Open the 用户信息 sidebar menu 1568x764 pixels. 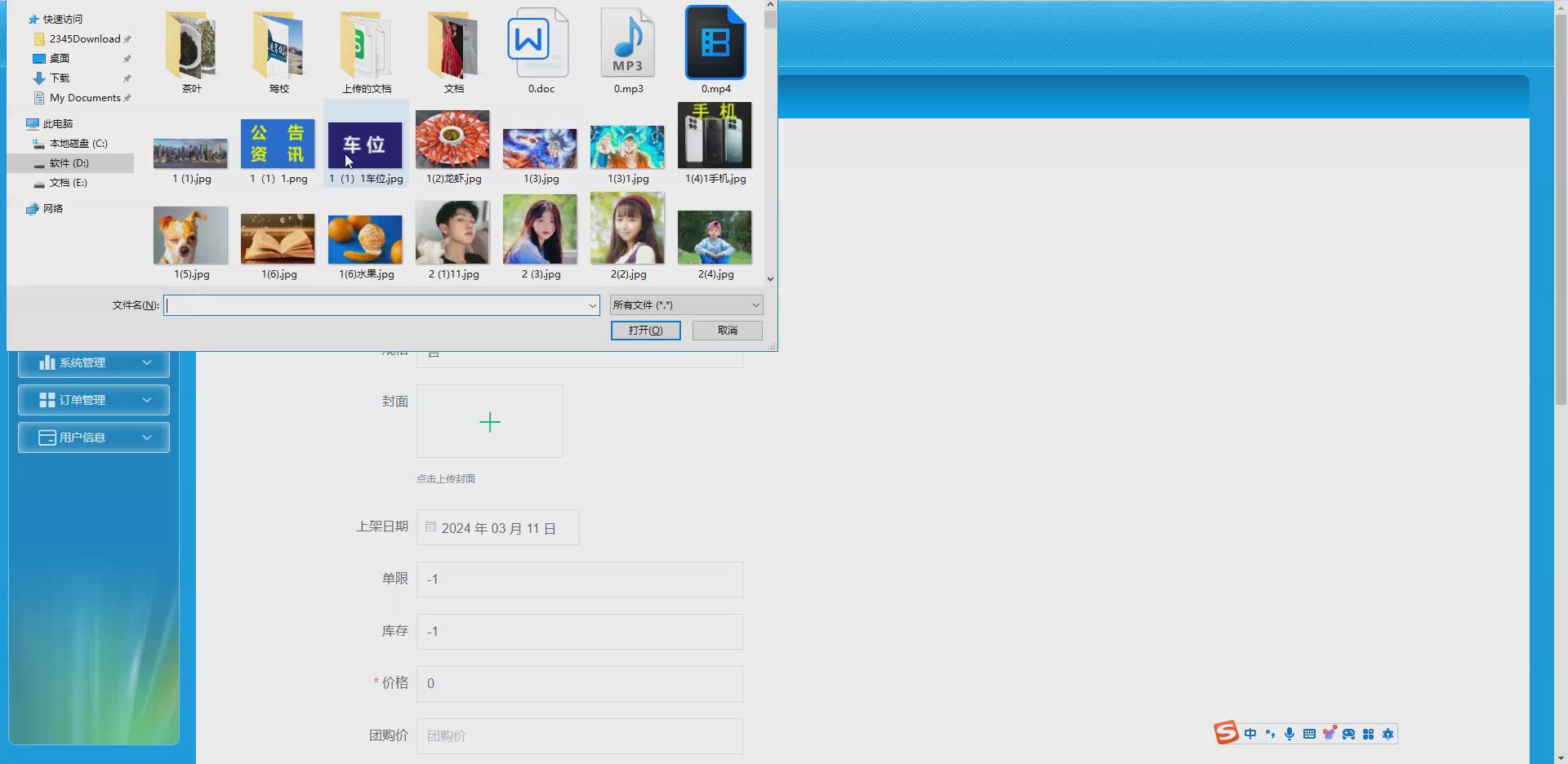(93, 437)
